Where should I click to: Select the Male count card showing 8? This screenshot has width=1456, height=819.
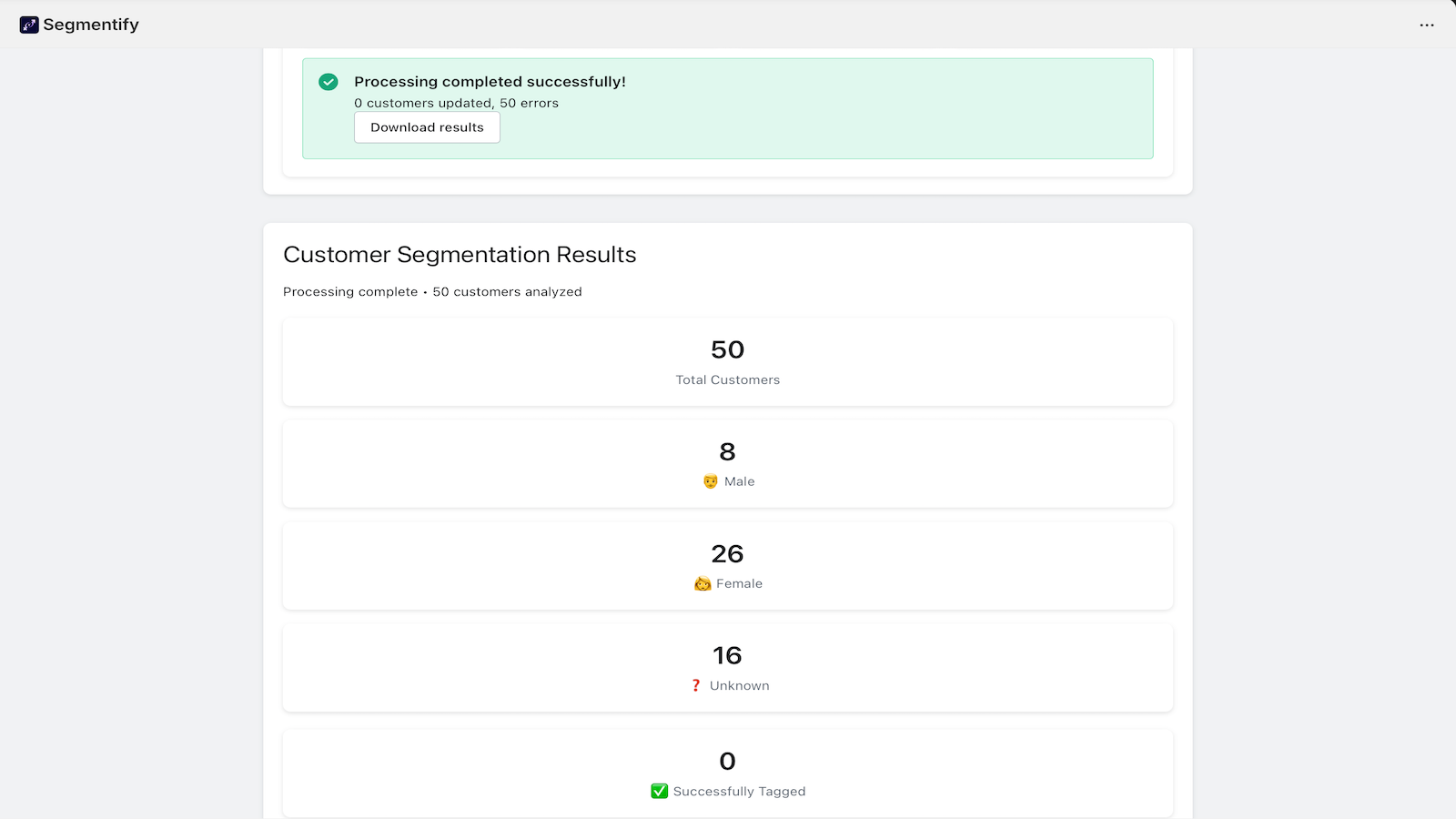[728, 463]
